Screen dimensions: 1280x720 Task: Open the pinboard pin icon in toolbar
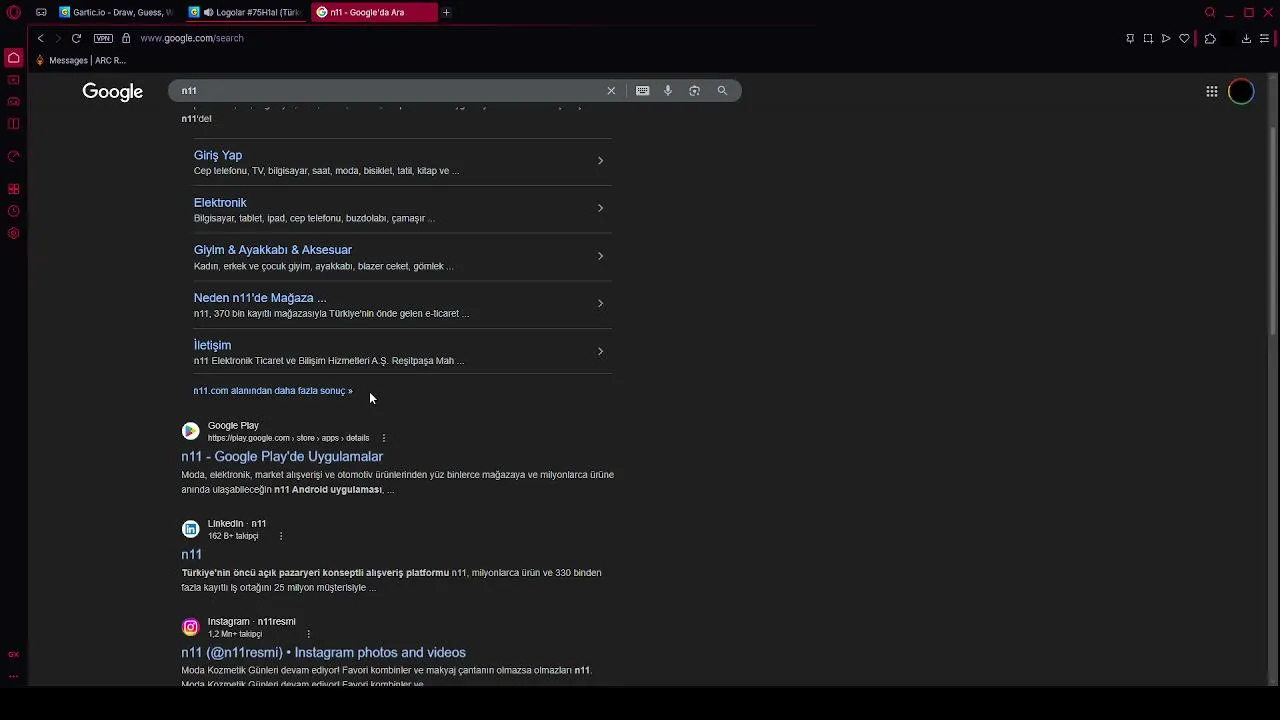click(1130, 38)
